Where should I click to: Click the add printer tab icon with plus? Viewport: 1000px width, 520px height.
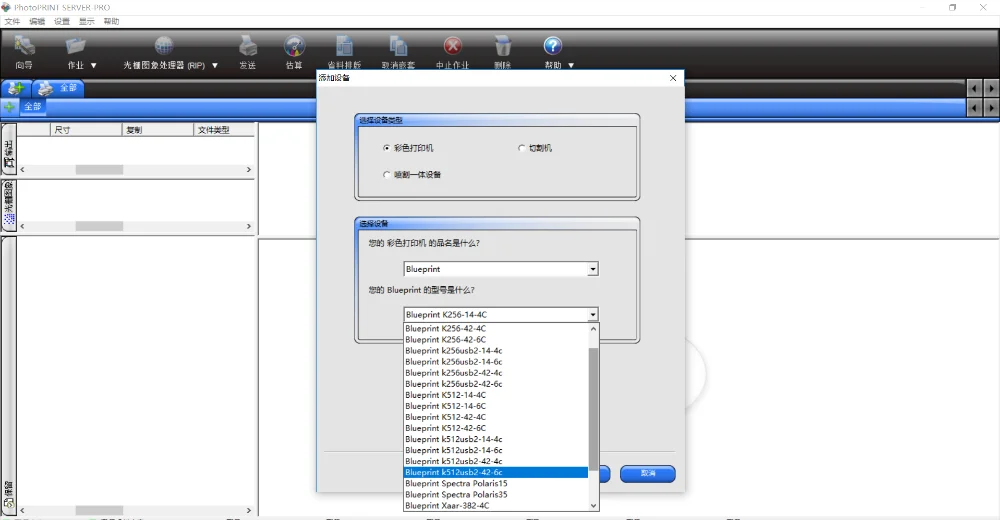point(16,88)
